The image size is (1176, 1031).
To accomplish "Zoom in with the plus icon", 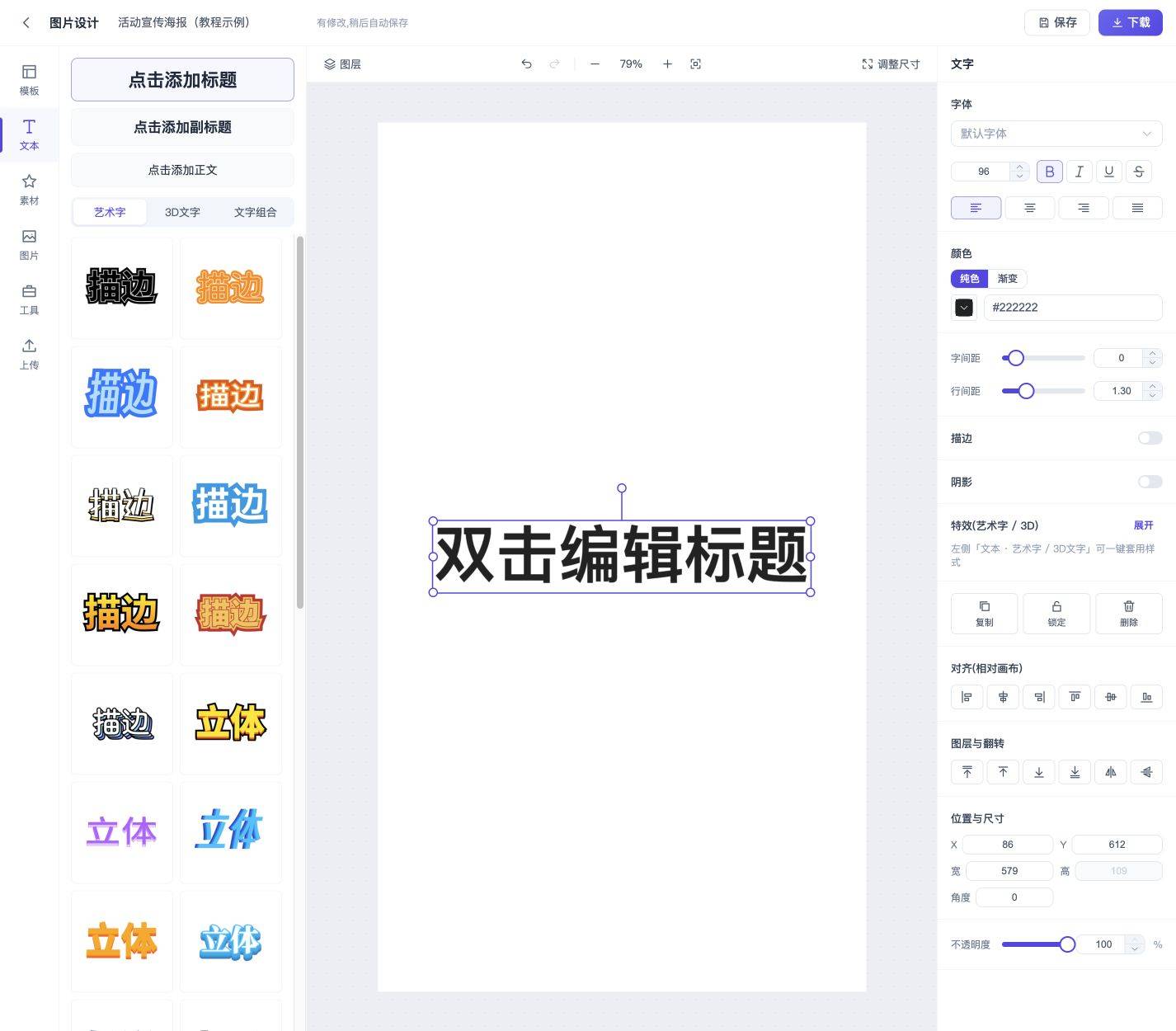I will coord(667,64).
